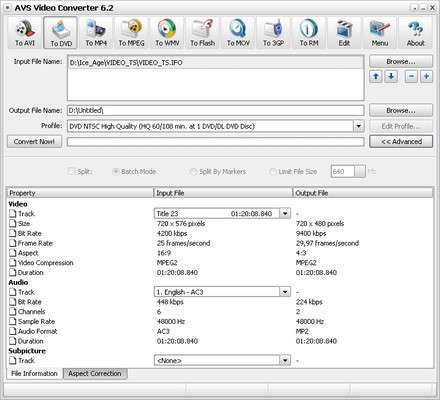This screenshot has width=440, height=400.
Task: Click the output audio format MP2
Action: pos(302,331)
